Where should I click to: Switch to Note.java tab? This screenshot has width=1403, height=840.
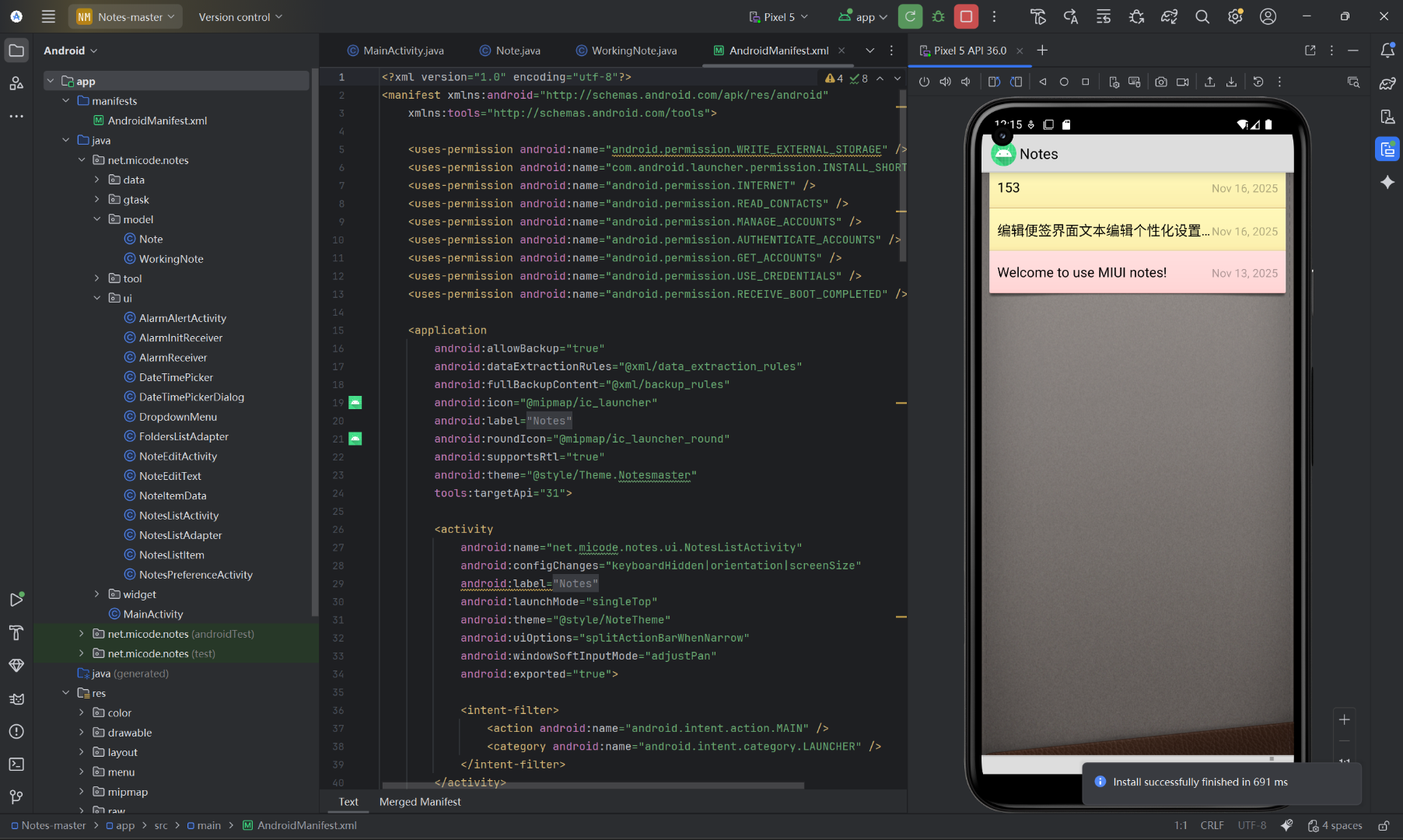pyautogui.click(x=510, y=51)
